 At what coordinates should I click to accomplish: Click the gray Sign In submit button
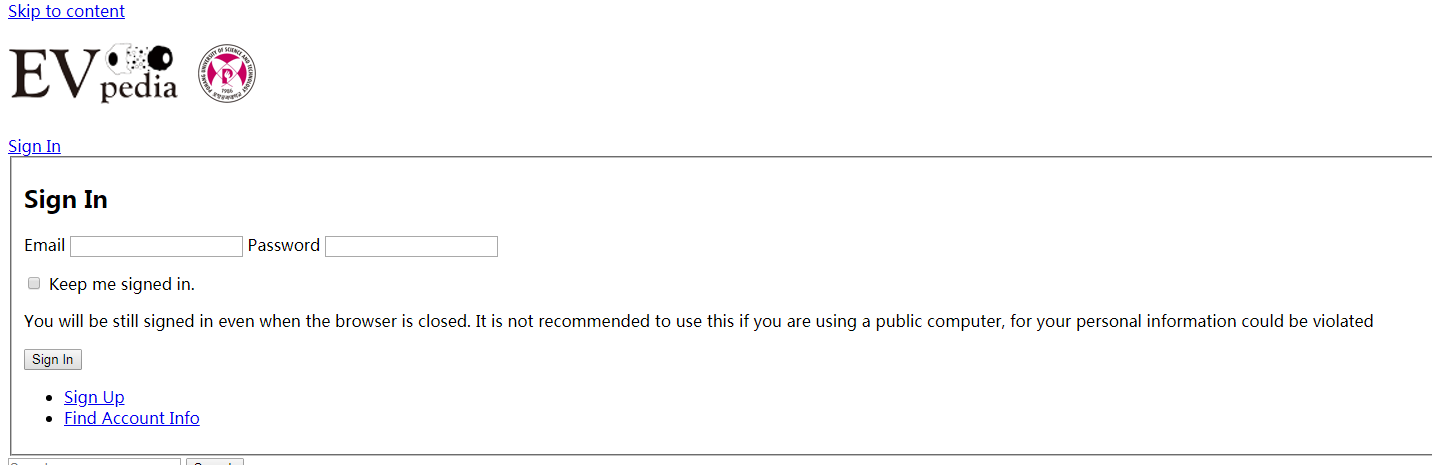(x=53, y=359)
